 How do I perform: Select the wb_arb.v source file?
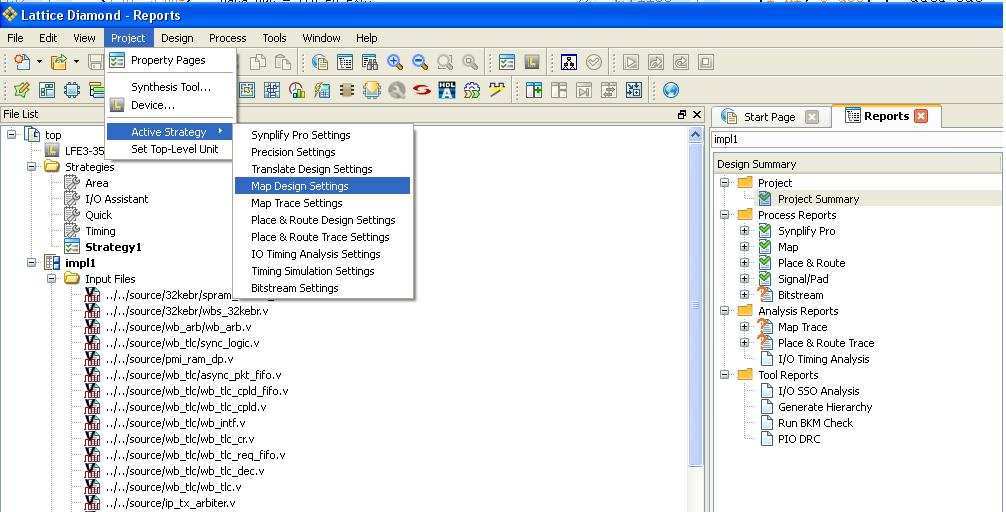tap(178, 327)
